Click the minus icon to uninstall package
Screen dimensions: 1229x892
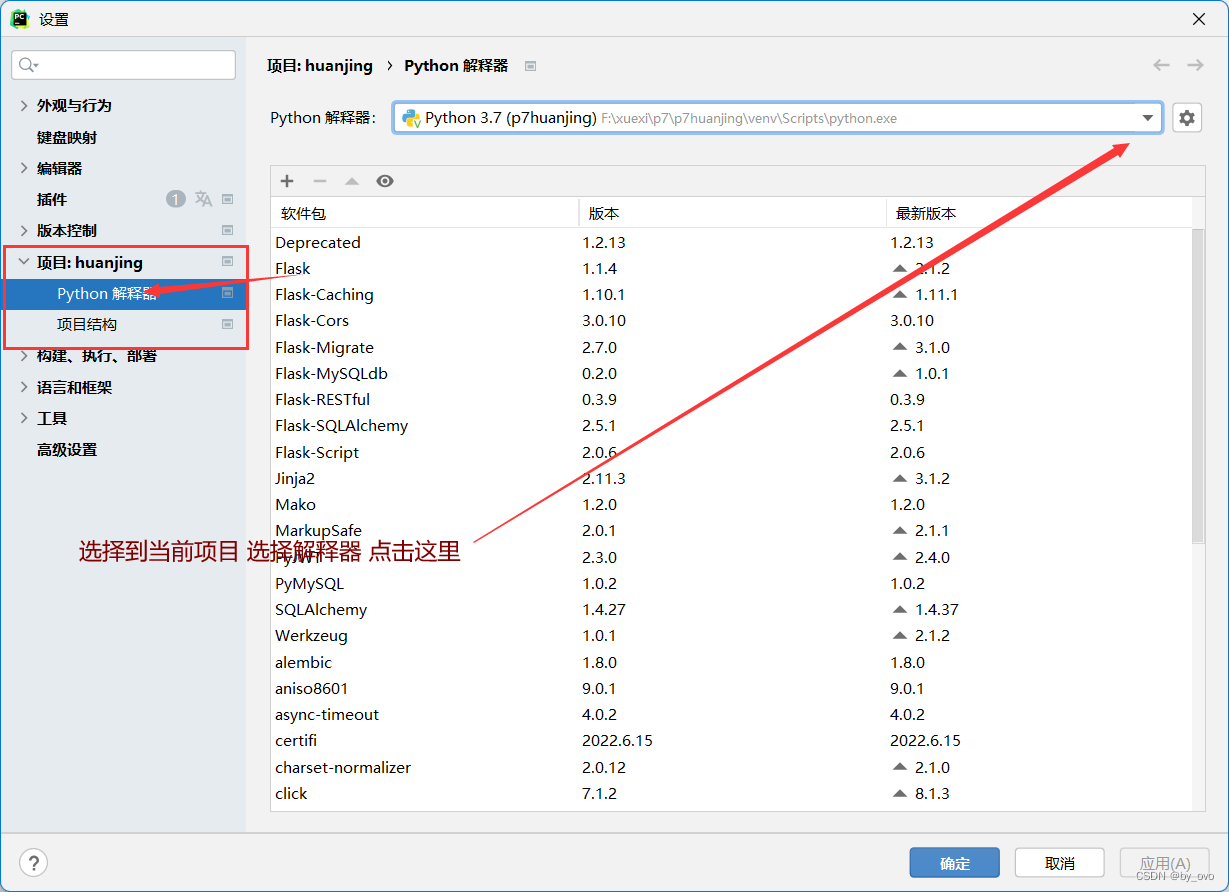320,181
